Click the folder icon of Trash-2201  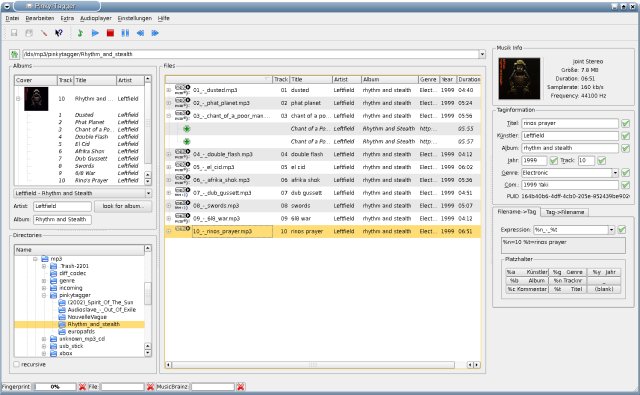tap(53, 266)
